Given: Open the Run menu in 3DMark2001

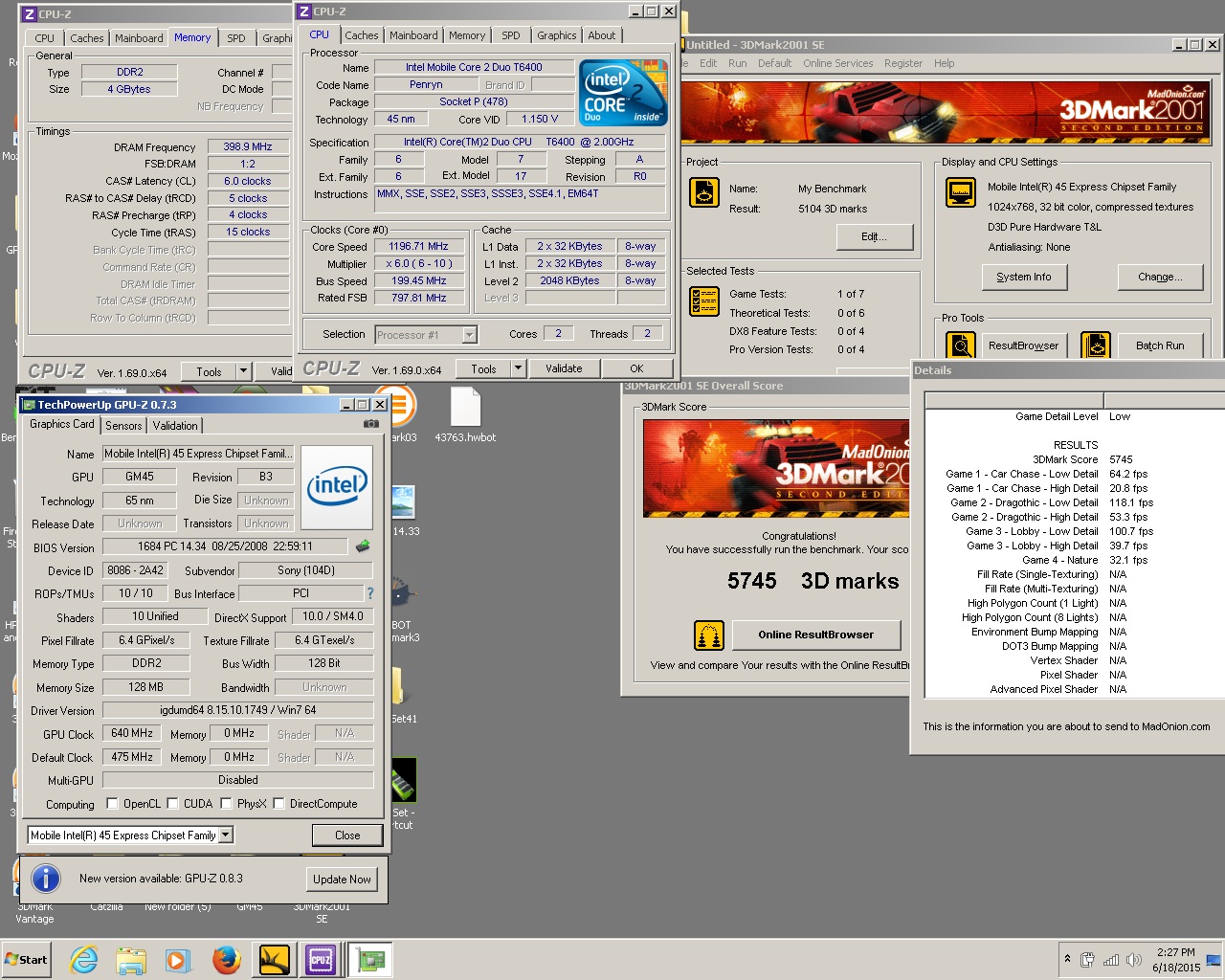Looking at the screenshot, I should [x=737, y=63].
